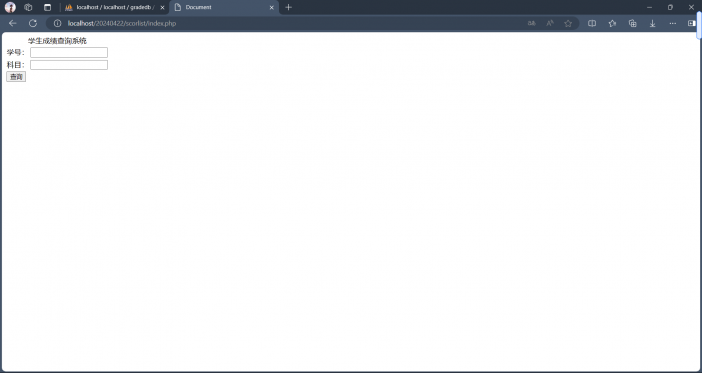Viewport: 702px width, 373px height.
Task: Switch to the localhost gradedb tab
Action: pyautogui.click(x=115, y=7)
